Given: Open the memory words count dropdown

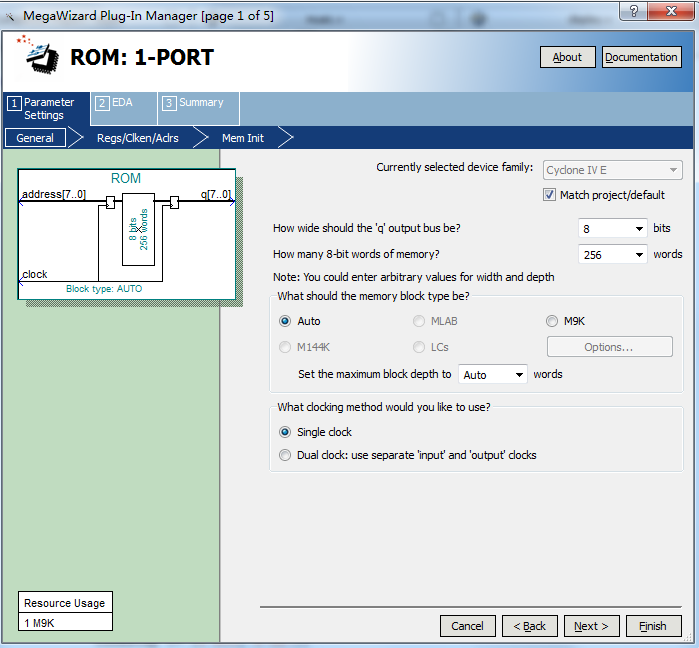Looking at the screenshot, I should (639, 255).
